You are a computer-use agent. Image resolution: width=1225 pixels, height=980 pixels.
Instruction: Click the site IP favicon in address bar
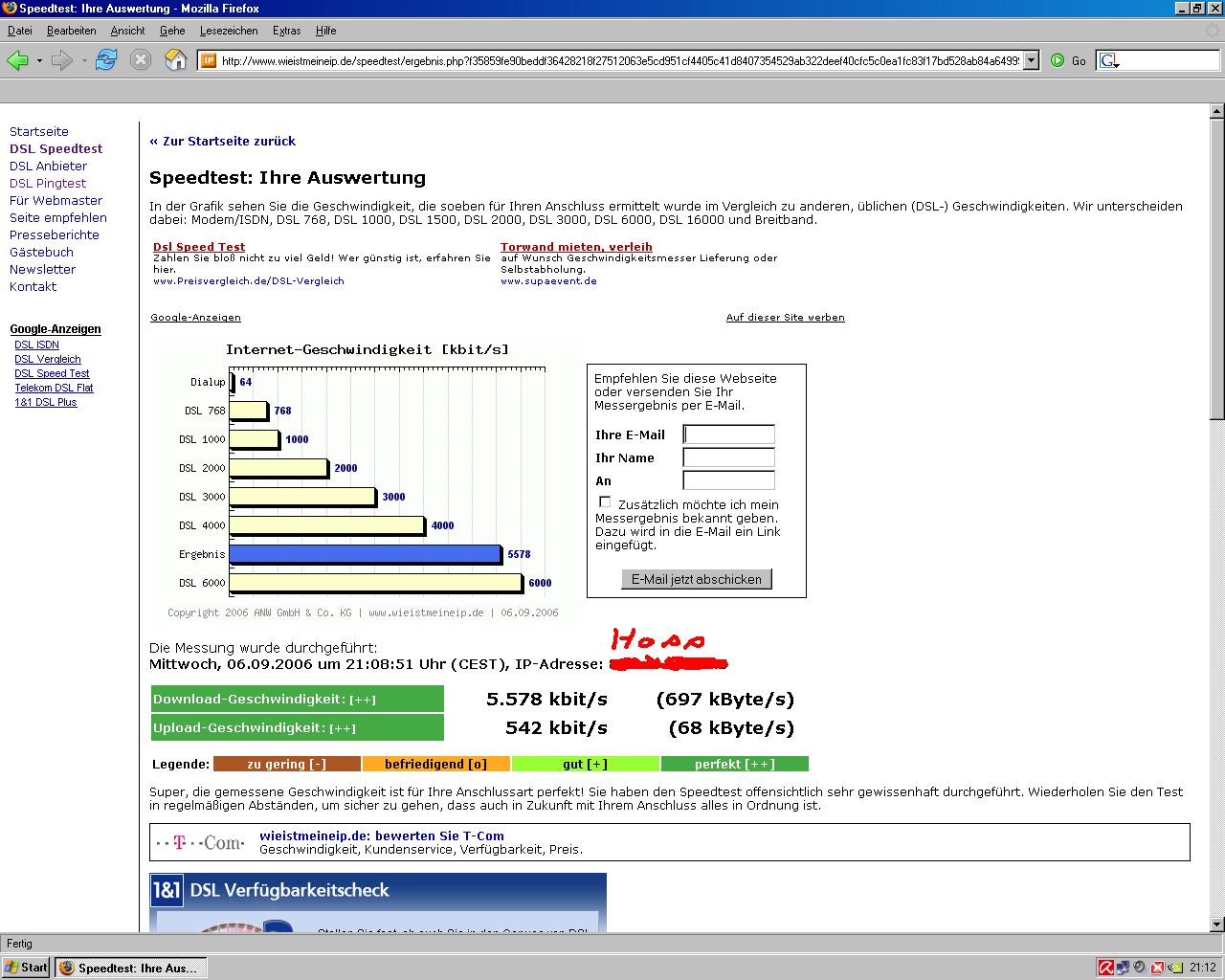click(208, 60)
